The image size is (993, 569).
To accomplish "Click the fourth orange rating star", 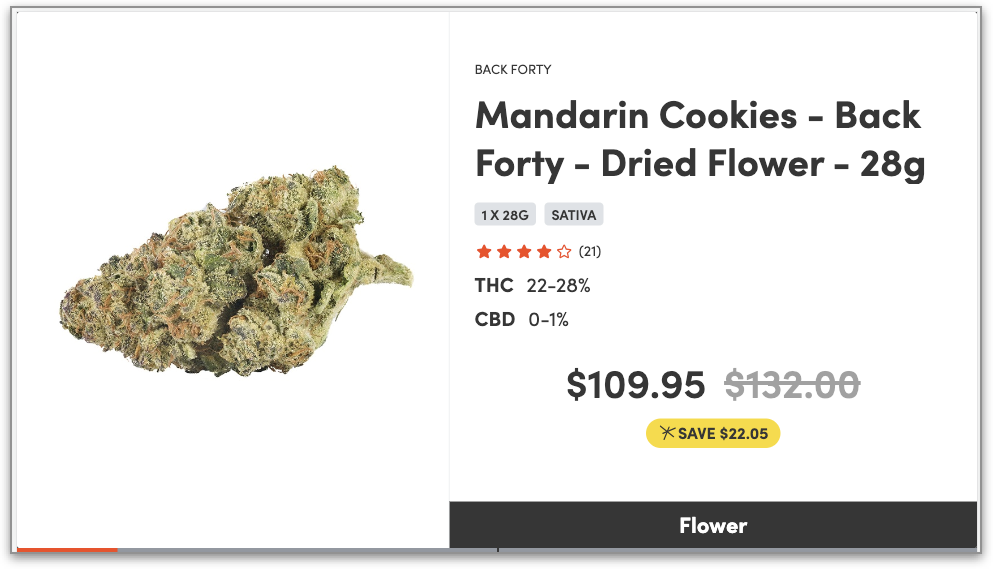I will click(x=544, y=252).
